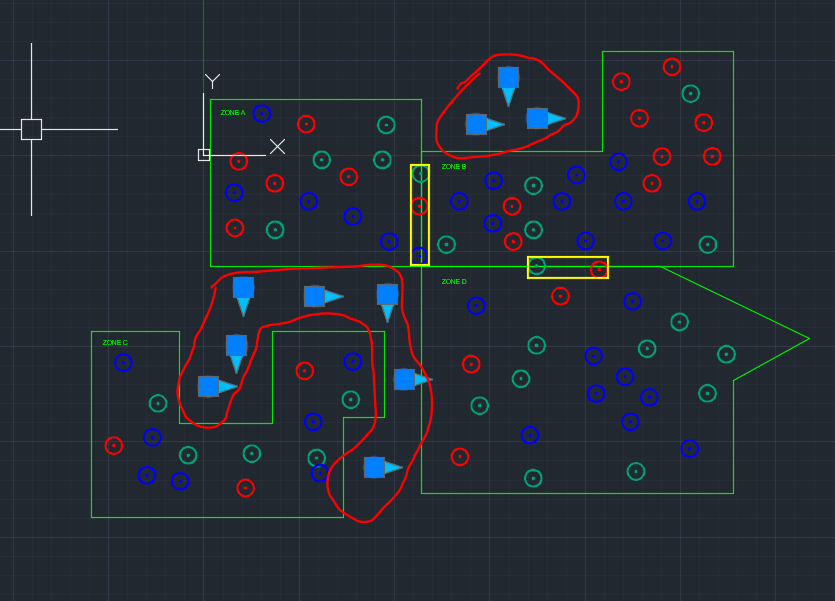The height and width of the screenshot is (601, 835).
Task: Select the ZONE C text label
Action: point(115,343)
